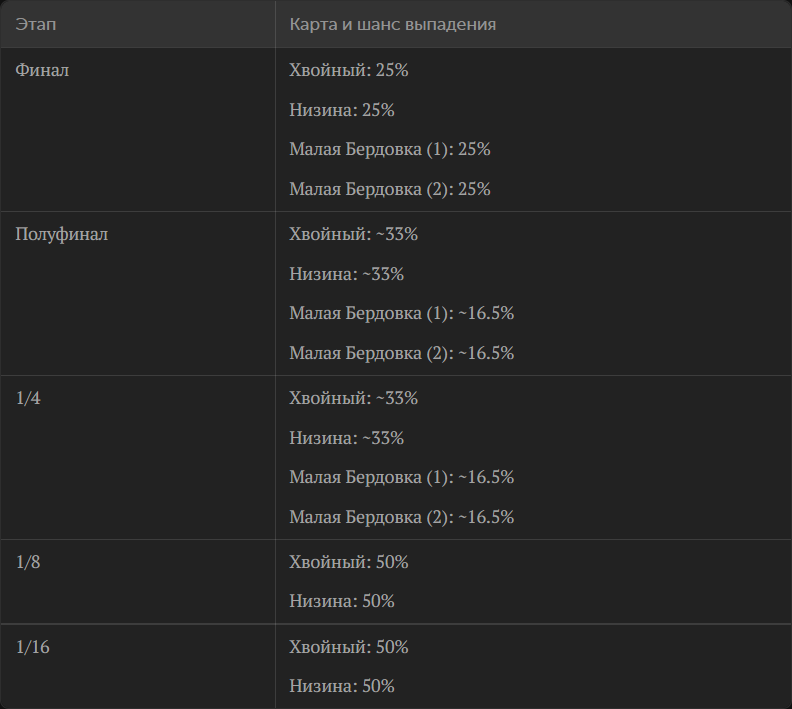The width and height of the screenshot is (792, 709).
Task: Click "Хвойный: ~33%" in Полуфинал row
Action: point(354,234)
